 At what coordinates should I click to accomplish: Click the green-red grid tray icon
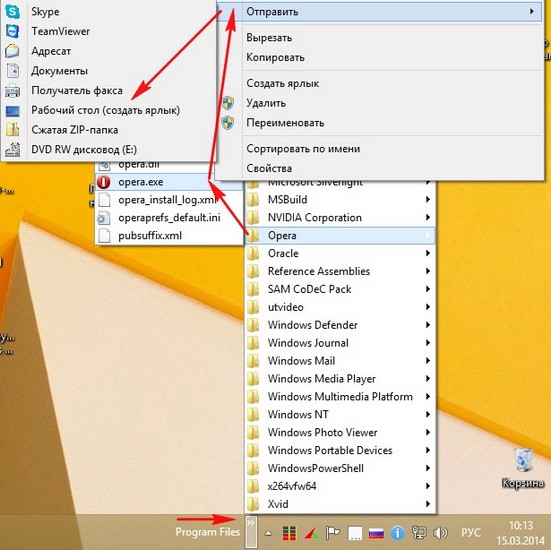[289, 533]
